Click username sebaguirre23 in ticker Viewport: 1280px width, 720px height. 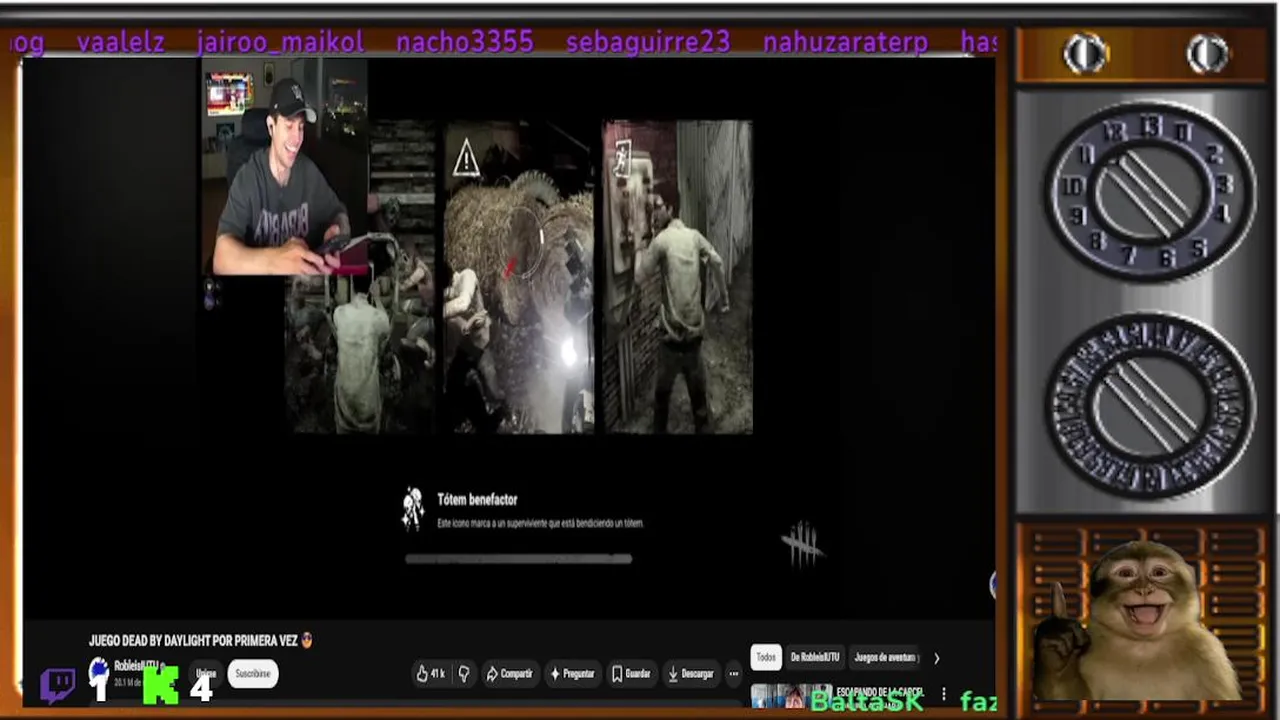click(648, 42)
